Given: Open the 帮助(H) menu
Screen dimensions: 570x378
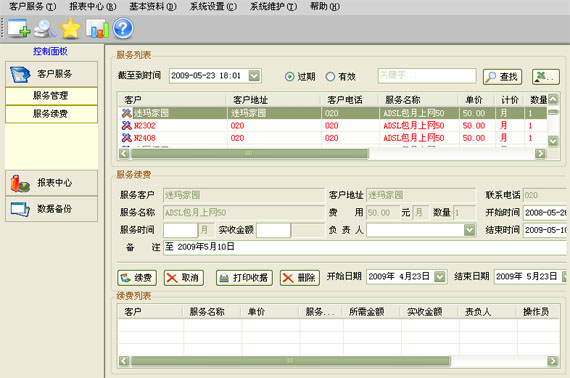Looking at the screenshot, I should (325, 7).
